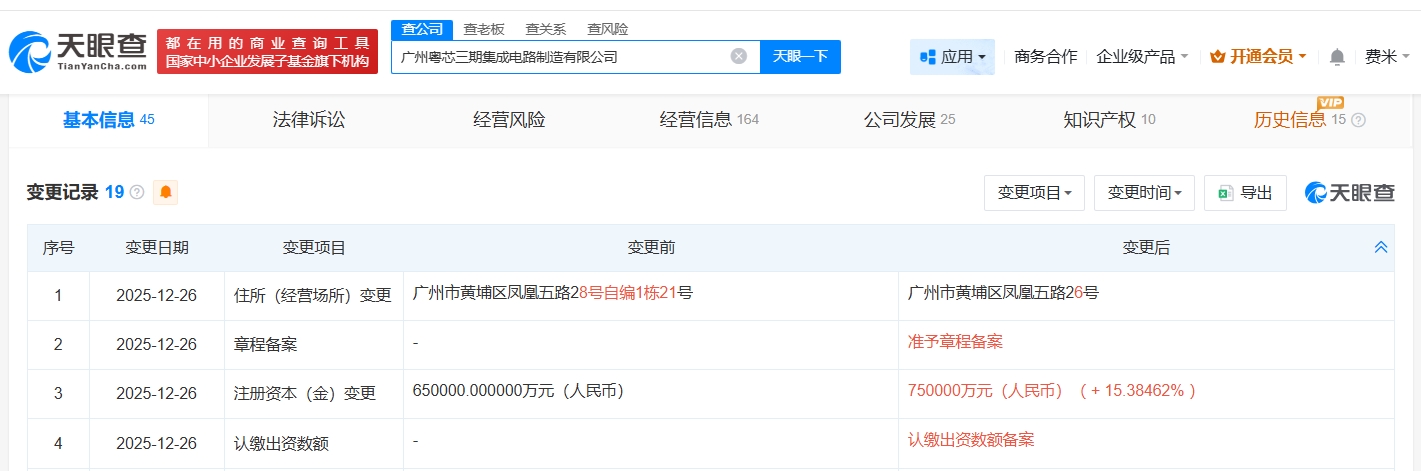Export records with 导出 Excel button
The width and height of the screenshot is (1421, 471).
click(1245, 193)
